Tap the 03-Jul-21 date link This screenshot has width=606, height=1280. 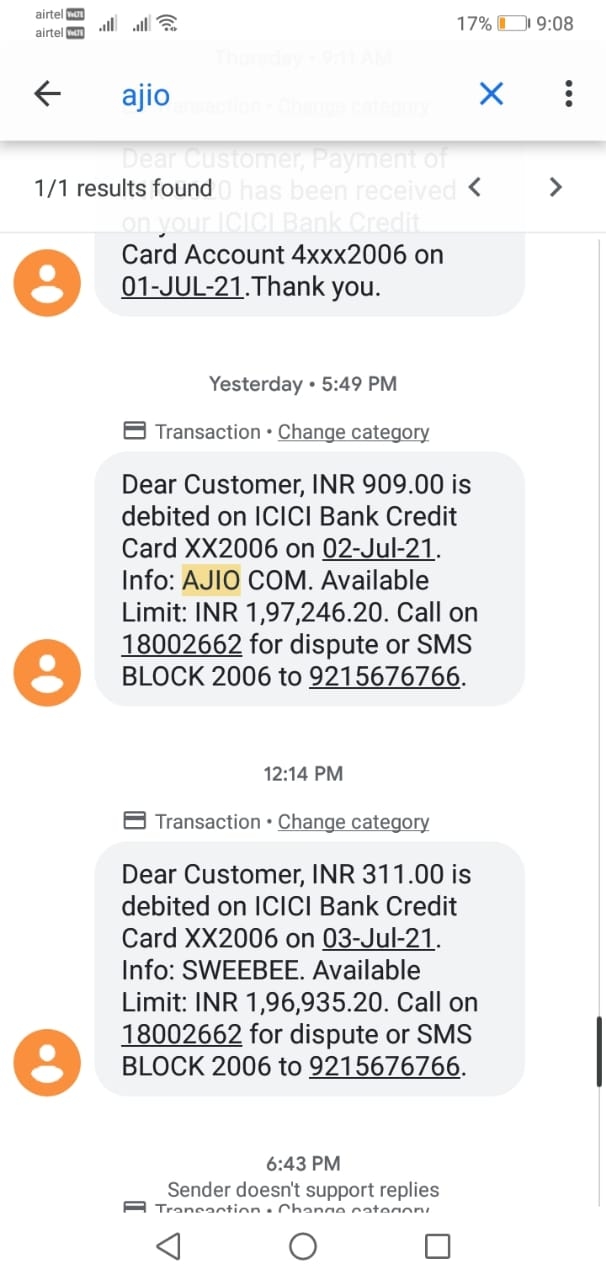[x=381, y=939]
